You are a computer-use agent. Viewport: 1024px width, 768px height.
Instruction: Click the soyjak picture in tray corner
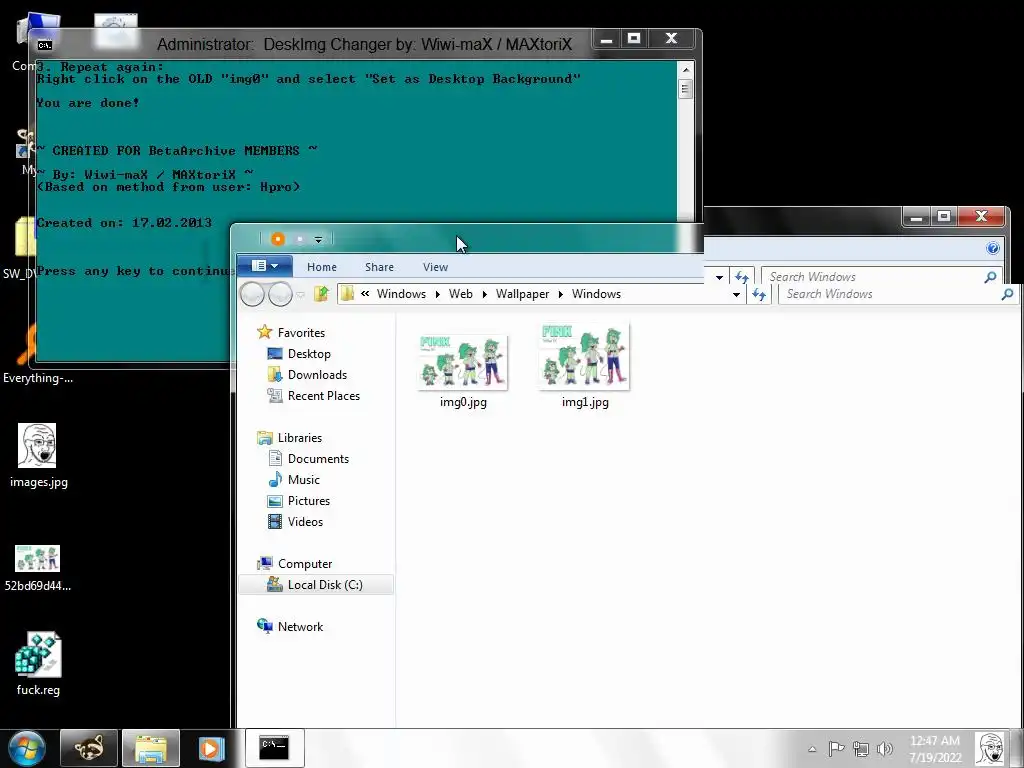coord(990,748)
